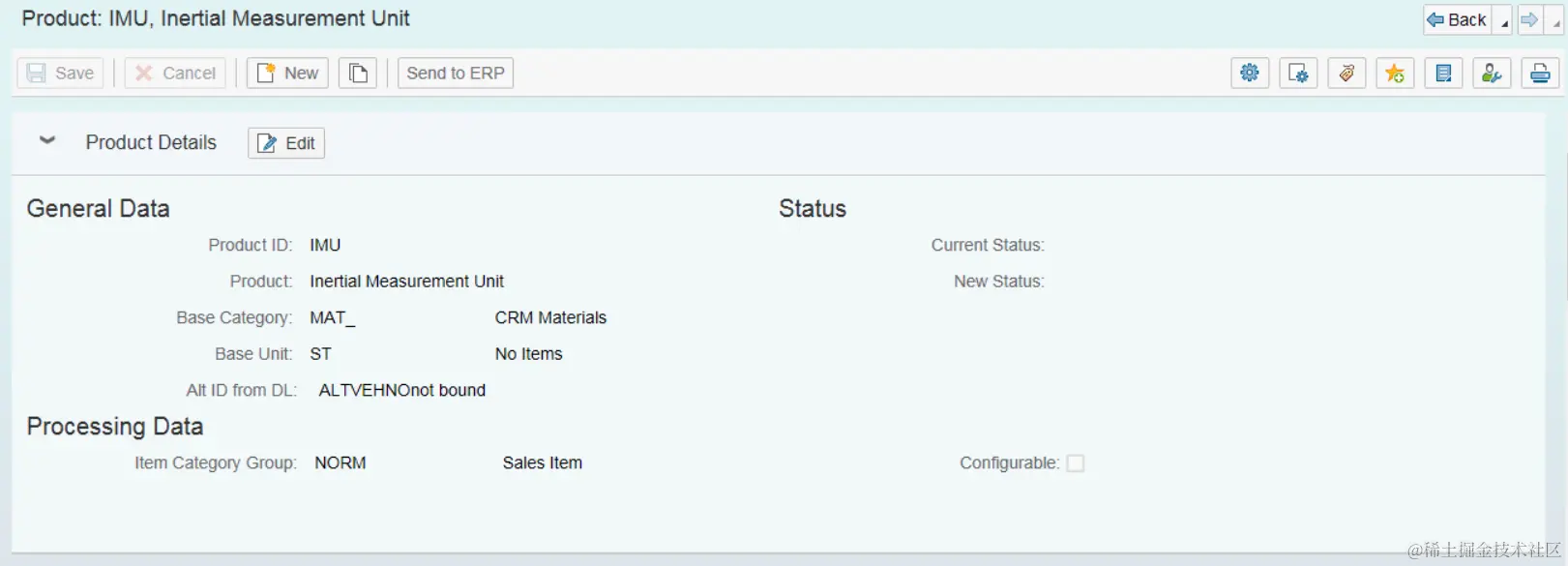Collapse the Product Details section
Viewport: 1568px width, 566px height.
[47, 141]
